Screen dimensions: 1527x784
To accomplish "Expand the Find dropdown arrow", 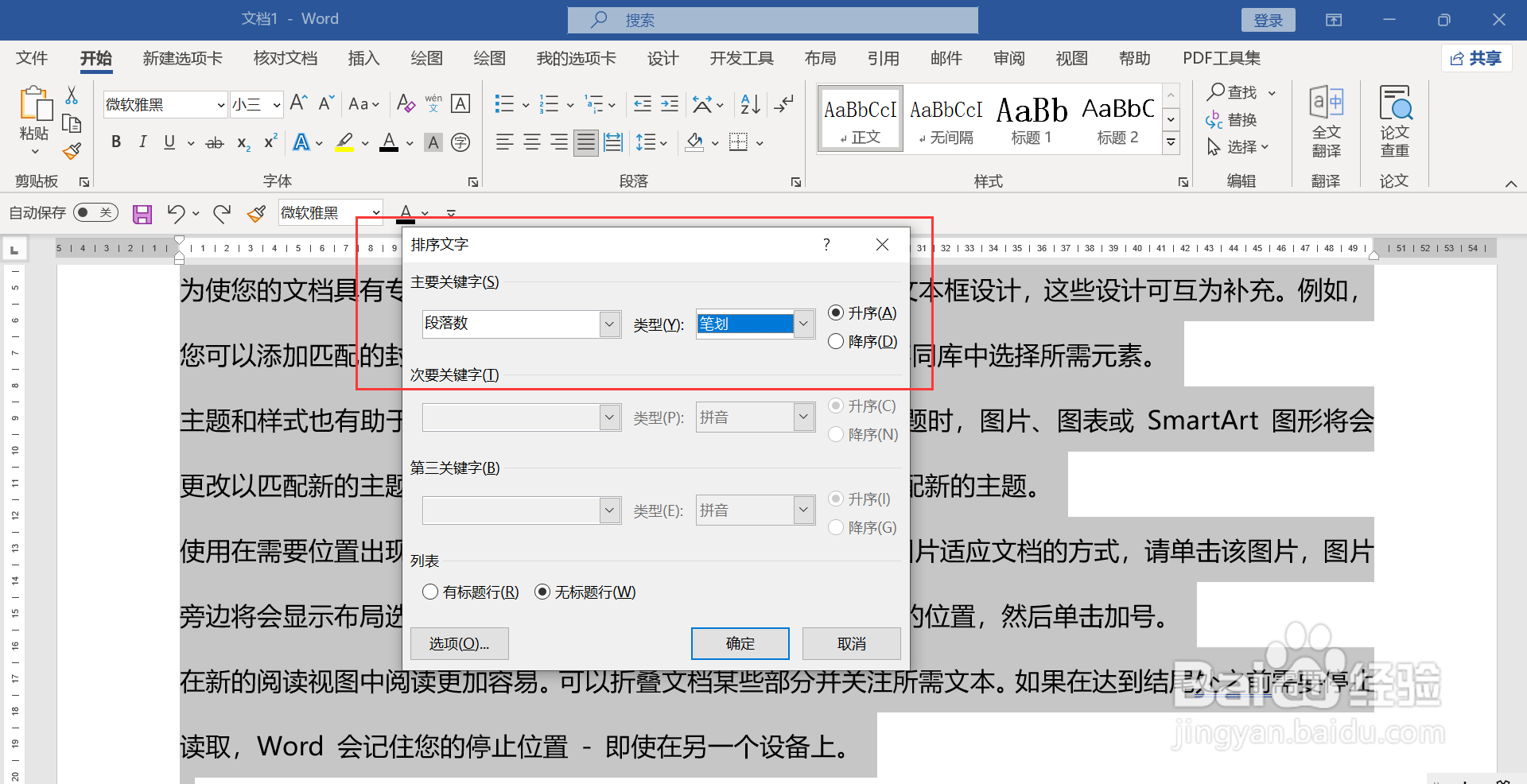I will (1272, 93).
